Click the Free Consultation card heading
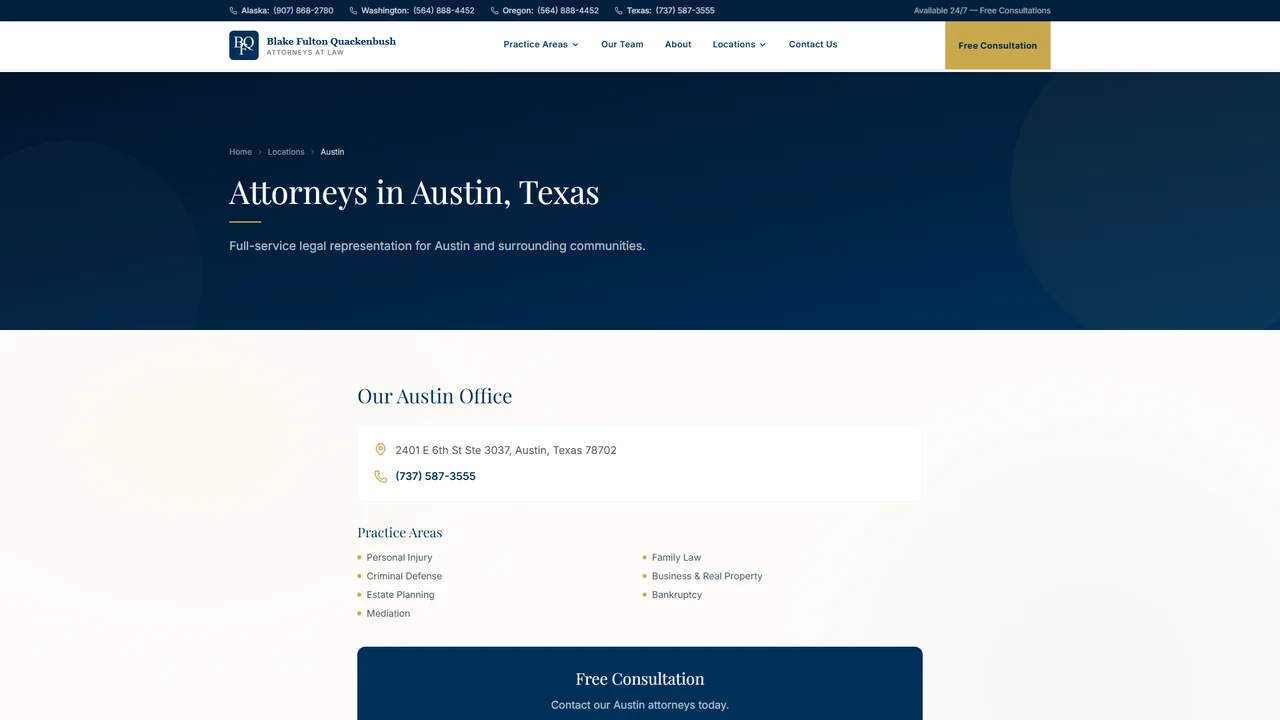Viewport: 1280px width, 720px height. [x=640, y=679]
